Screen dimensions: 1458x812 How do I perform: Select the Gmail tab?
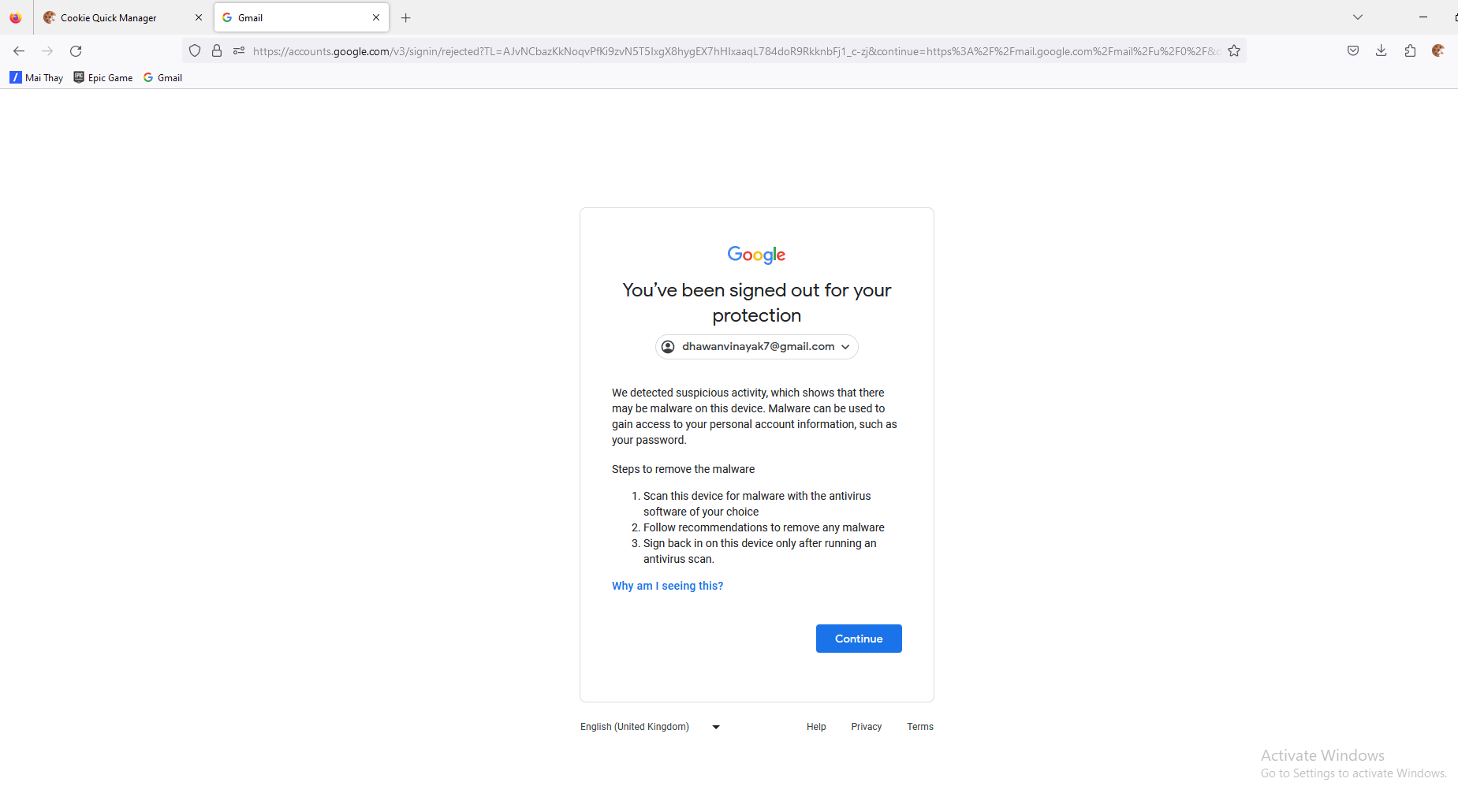[x=301, y=17]
